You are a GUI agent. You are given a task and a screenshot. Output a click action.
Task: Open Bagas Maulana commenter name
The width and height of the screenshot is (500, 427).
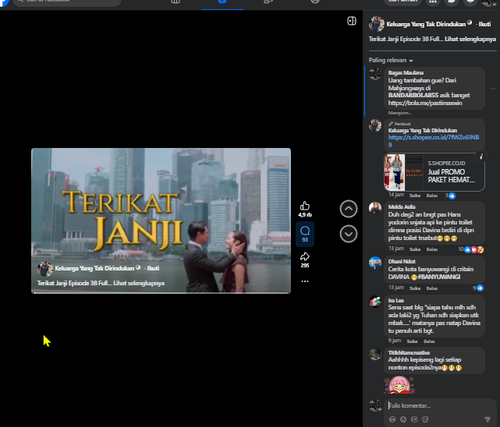tap(406, 73)
